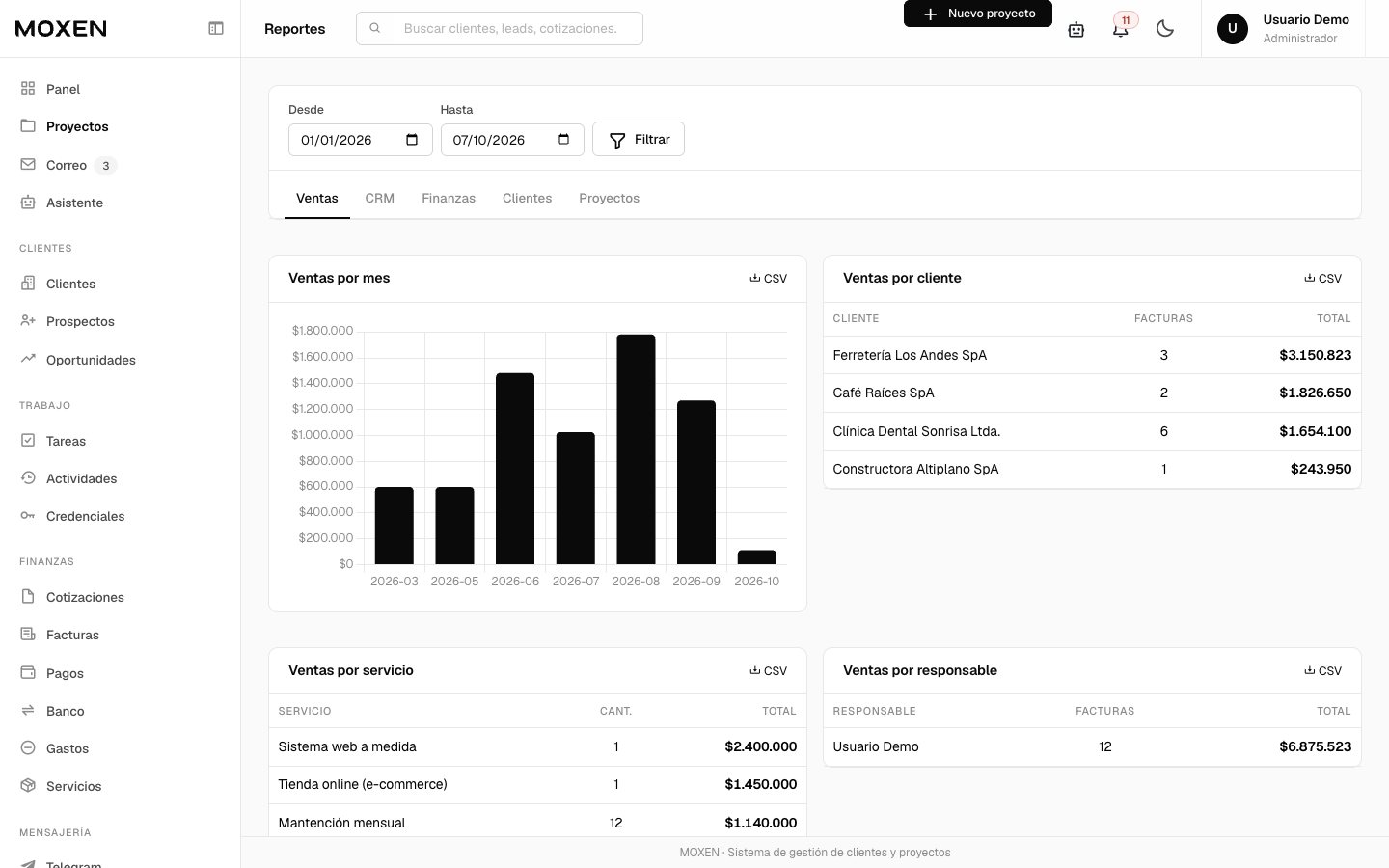This screenshot has height=868, width=1389.
Task: Download CSV for Ventas por responsable
Action: point(1323,671)
